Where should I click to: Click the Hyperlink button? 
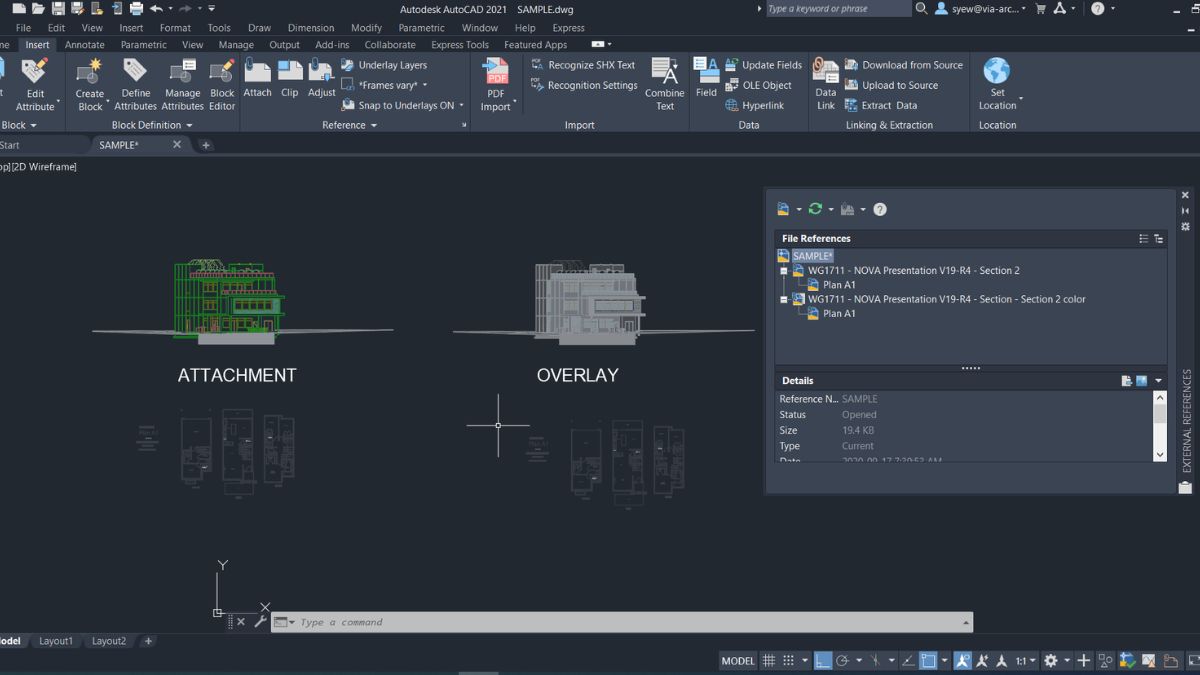click(755, 105)
